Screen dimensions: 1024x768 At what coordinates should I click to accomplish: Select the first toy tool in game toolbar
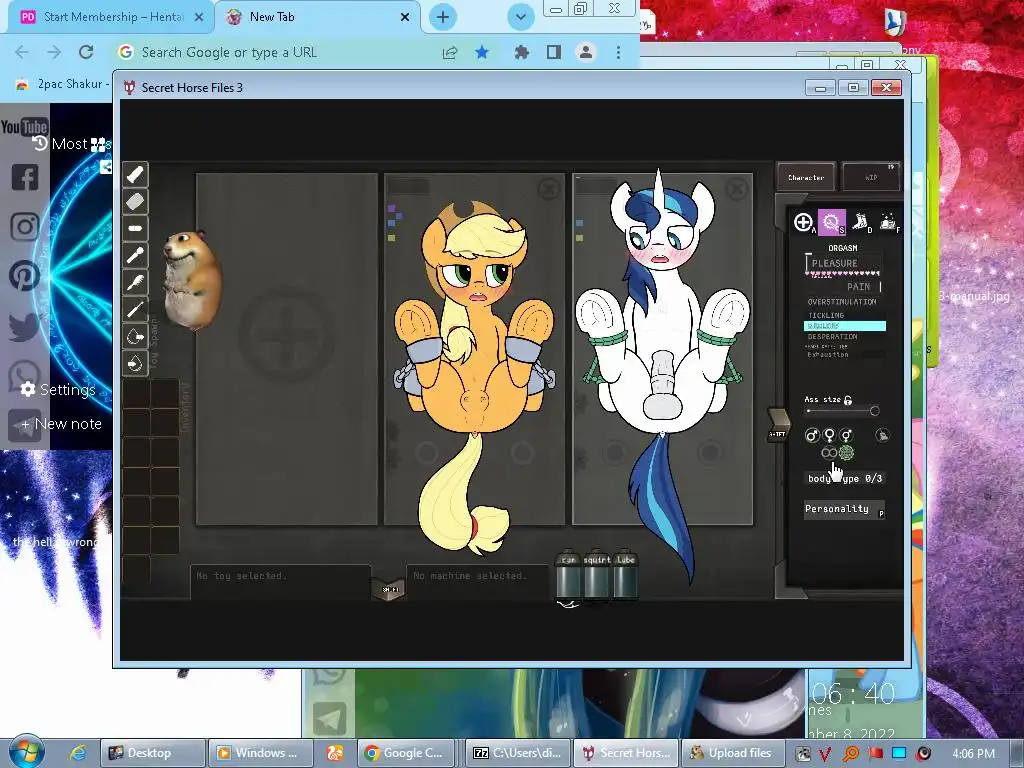pyautogui.click(x=135, y=175)
